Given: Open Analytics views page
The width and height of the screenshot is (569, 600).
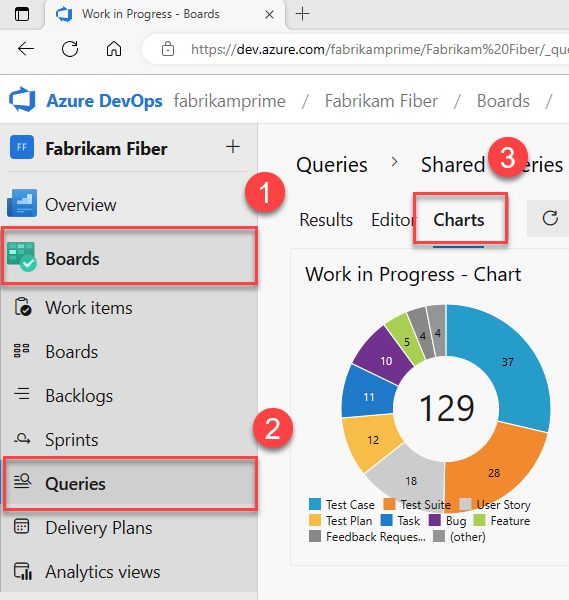Looking at the screenshot, I should (x=129, y=572).
